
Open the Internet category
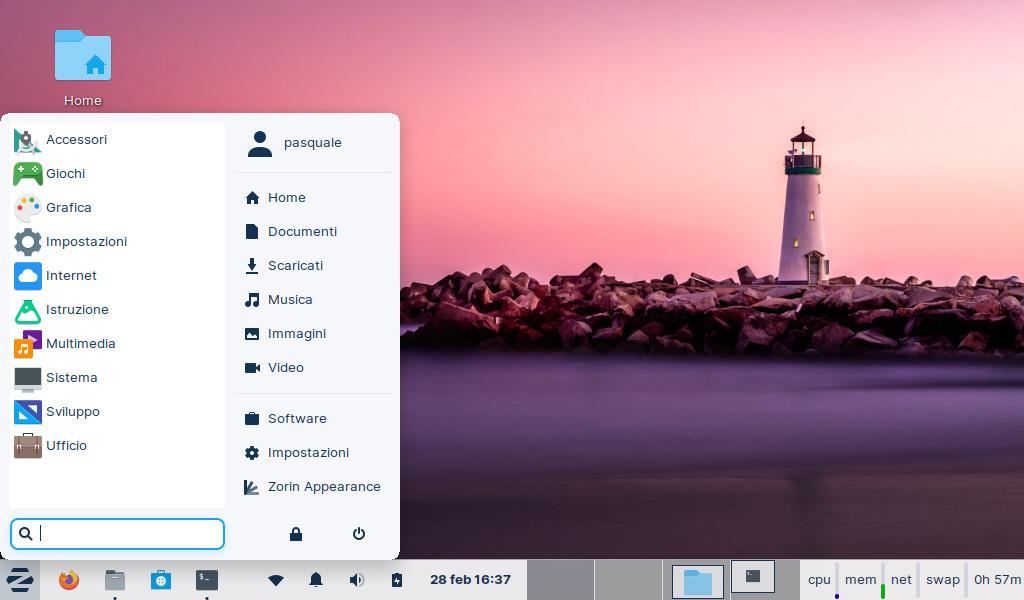118,276
